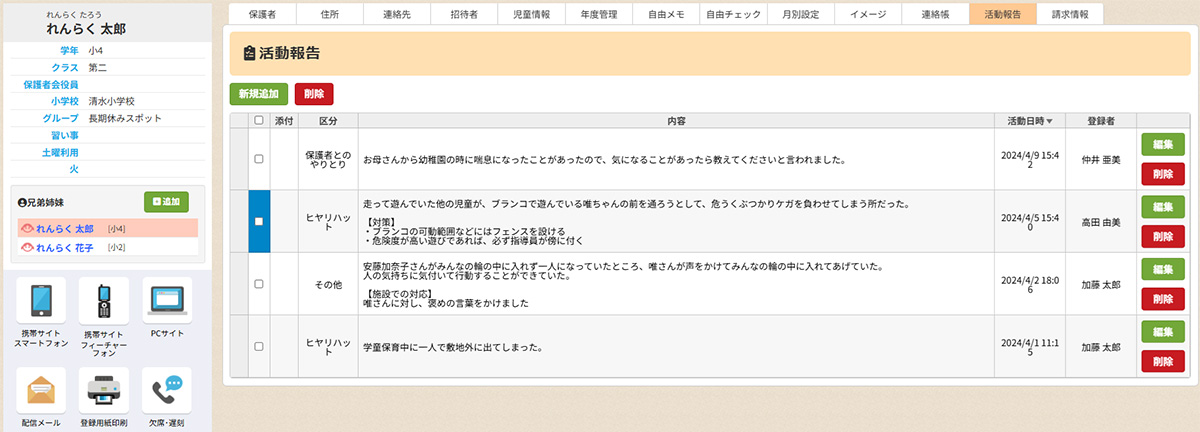Open PCサイト laptop icon
The width and height of the screenshot is (1200, 432).
(167, 301)
